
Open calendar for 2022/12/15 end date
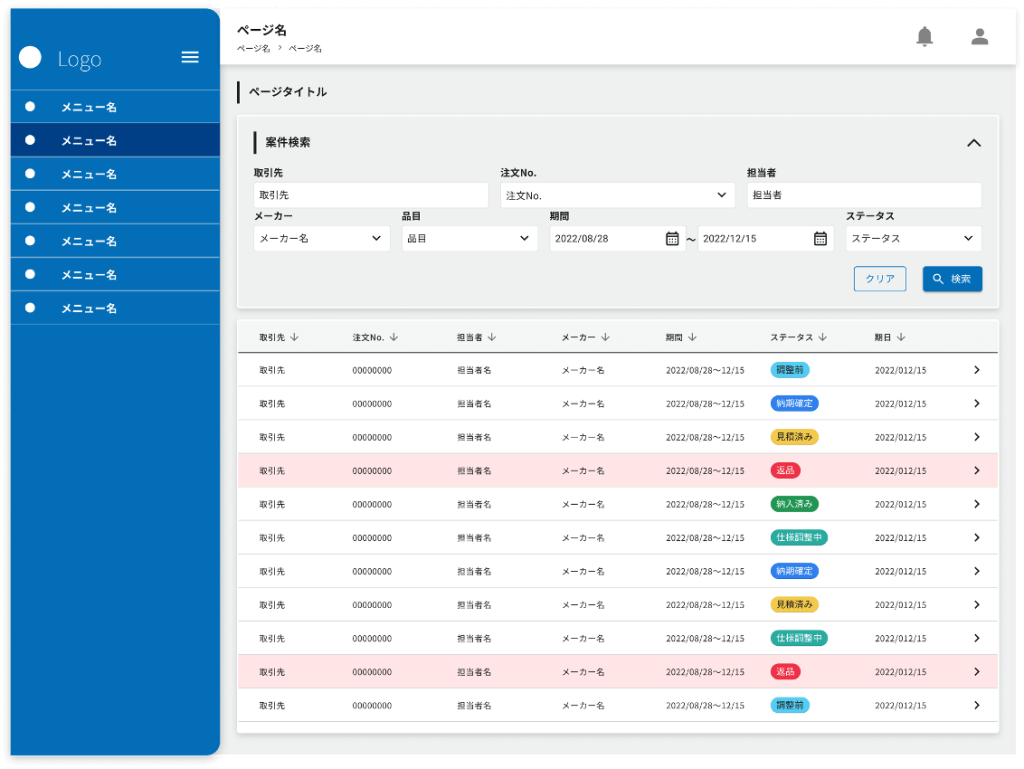click(x=820, y=238)
